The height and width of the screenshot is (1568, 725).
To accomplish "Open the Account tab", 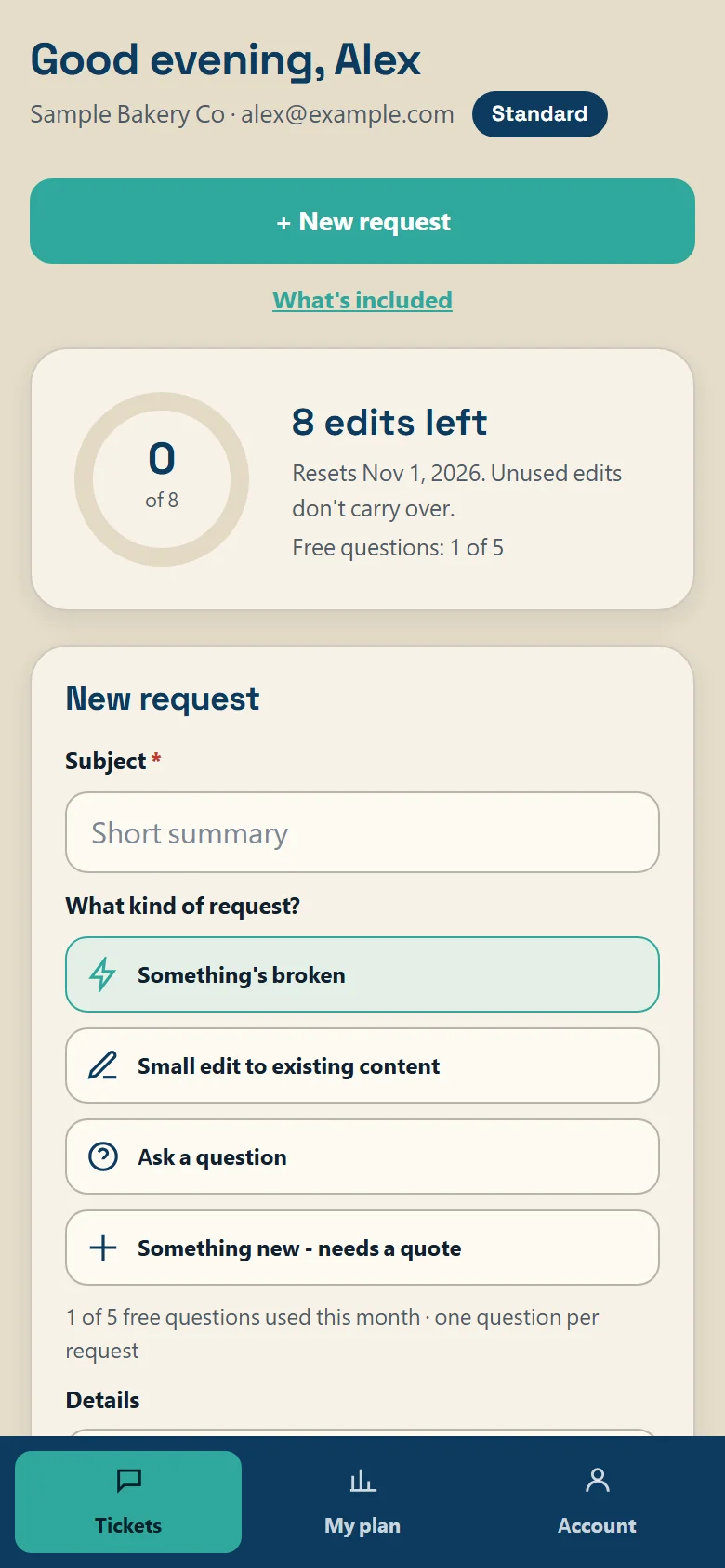I will 597,1502.
